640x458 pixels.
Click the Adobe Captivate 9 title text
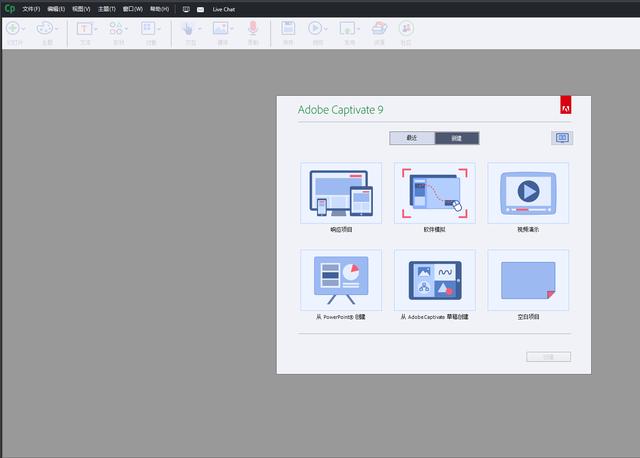[x=340, y=110]
